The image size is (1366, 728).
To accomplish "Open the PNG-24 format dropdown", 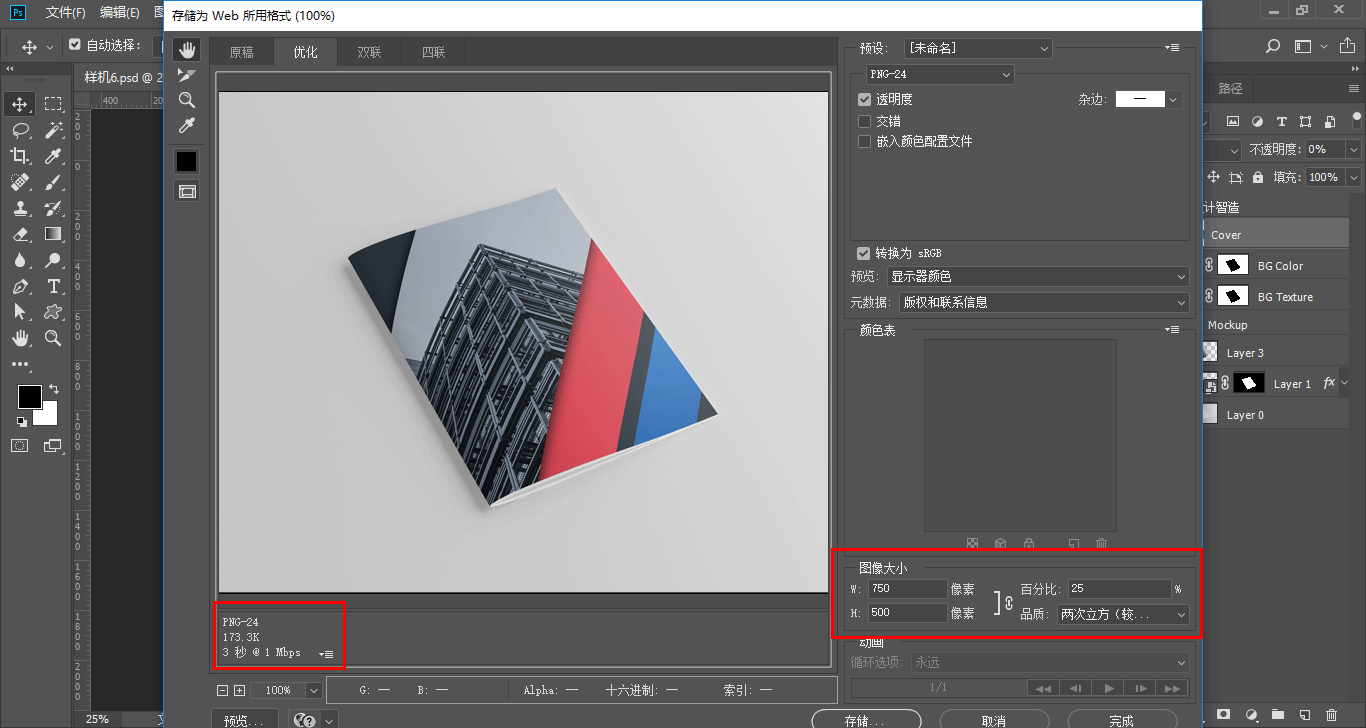I will coord(939,75).
